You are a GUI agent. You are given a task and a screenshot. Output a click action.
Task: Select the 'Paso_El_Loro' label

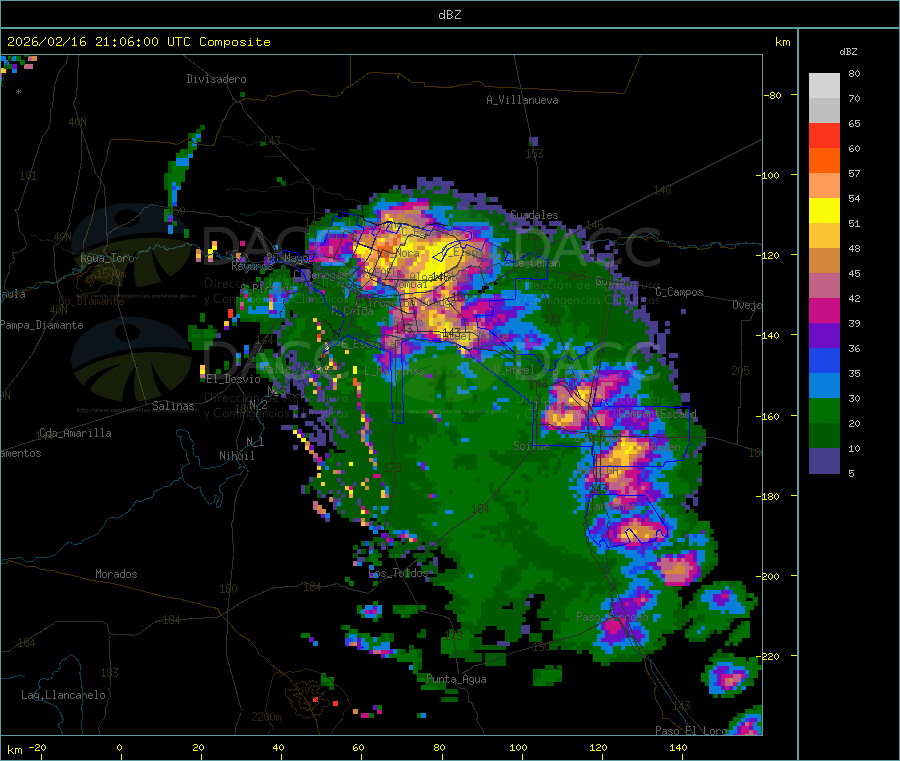pyautogui.click(x=691, y=731)
